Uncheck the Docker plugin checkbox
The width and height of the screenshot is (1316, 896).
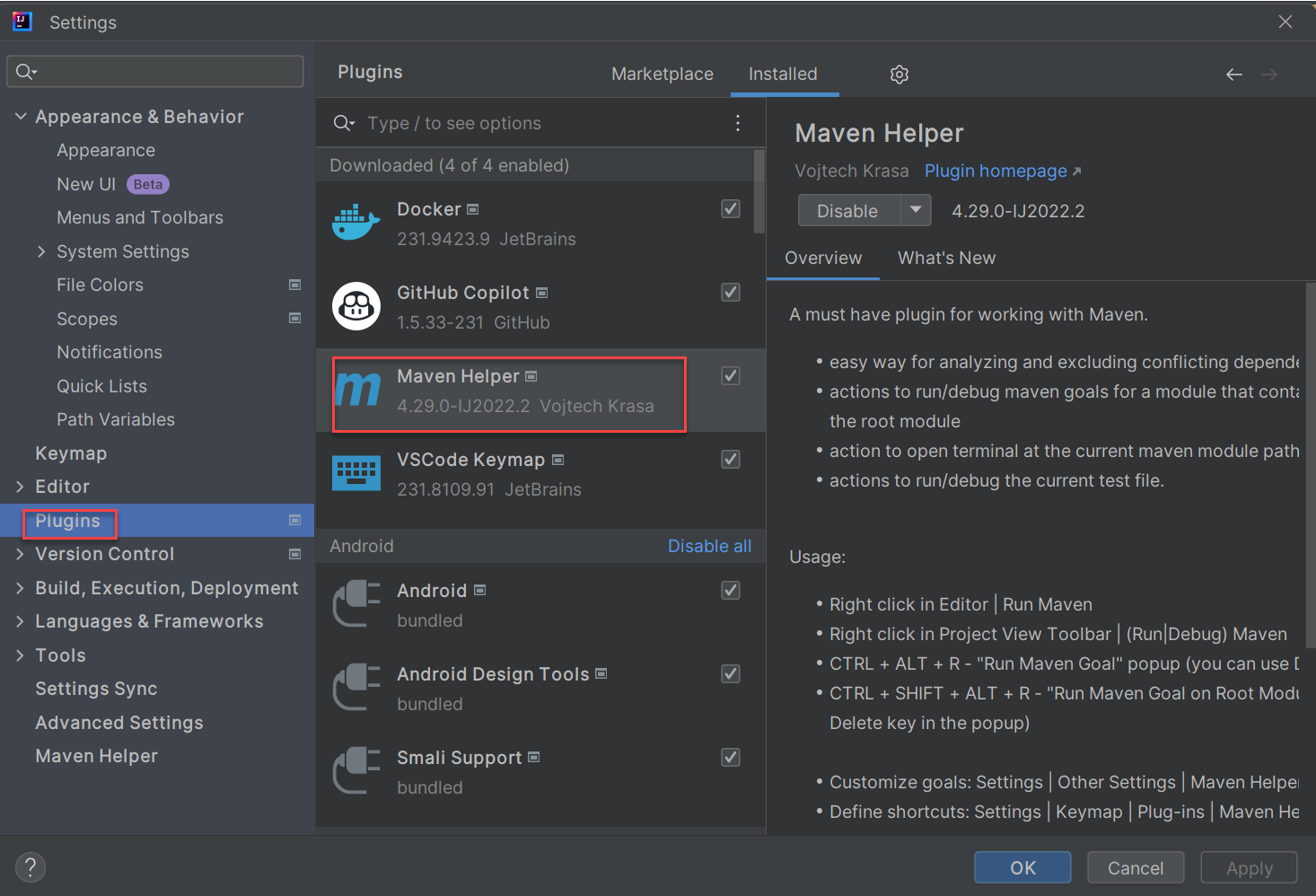[x=731, y=208]
